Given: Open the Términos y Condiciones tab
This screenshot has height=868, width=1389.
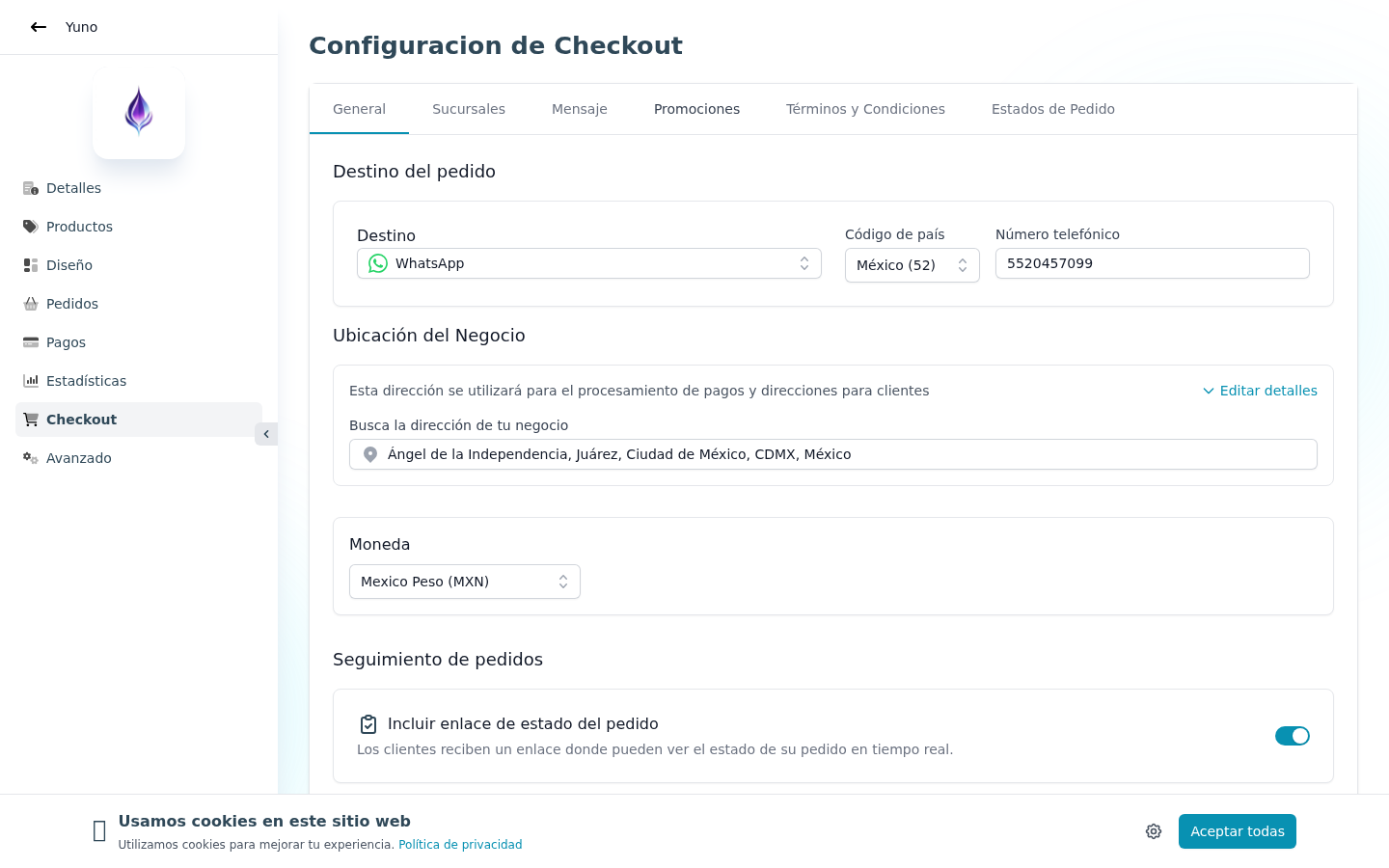Looking at the screenshot, I should coord(865,108).
